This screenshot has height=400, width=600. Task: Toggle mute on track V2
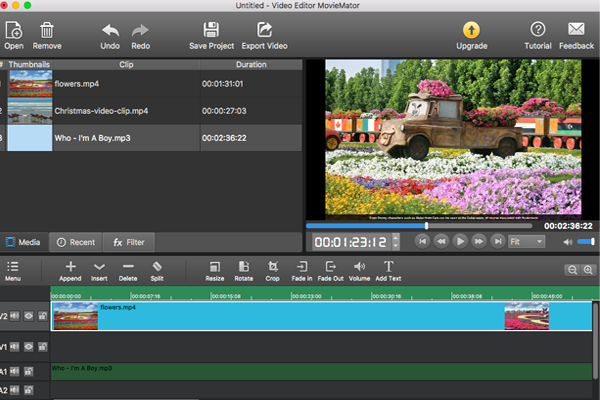pyautogui.click(x=15, y=316)
